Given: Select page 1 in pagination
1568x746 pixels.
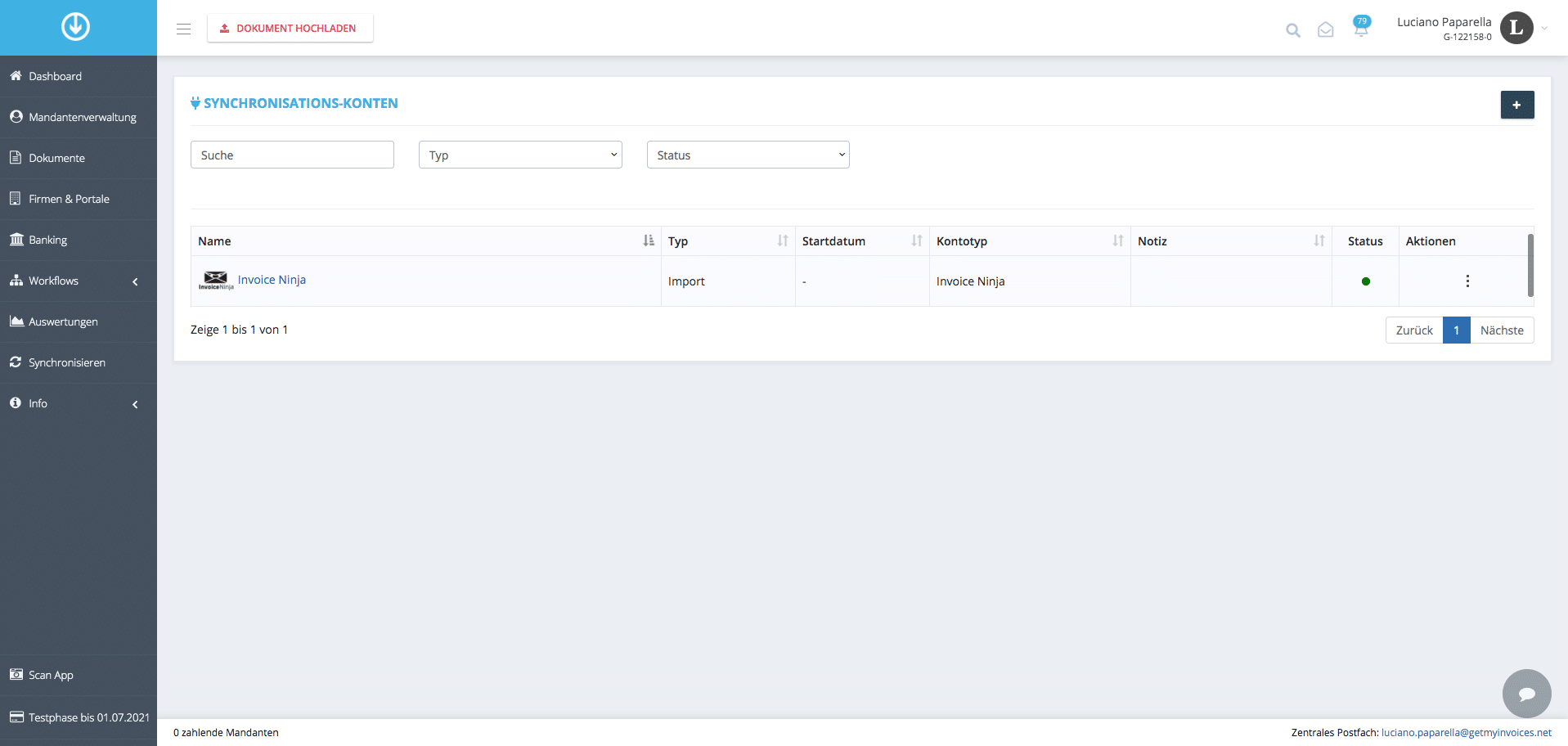Looking at the screenshot, I should pyautogui.click(x=1456, y=330).
